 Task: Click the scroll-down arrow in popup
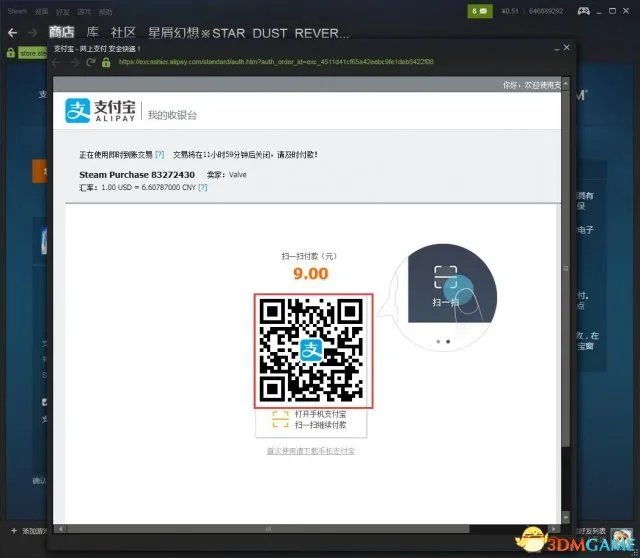coord(565,517)
